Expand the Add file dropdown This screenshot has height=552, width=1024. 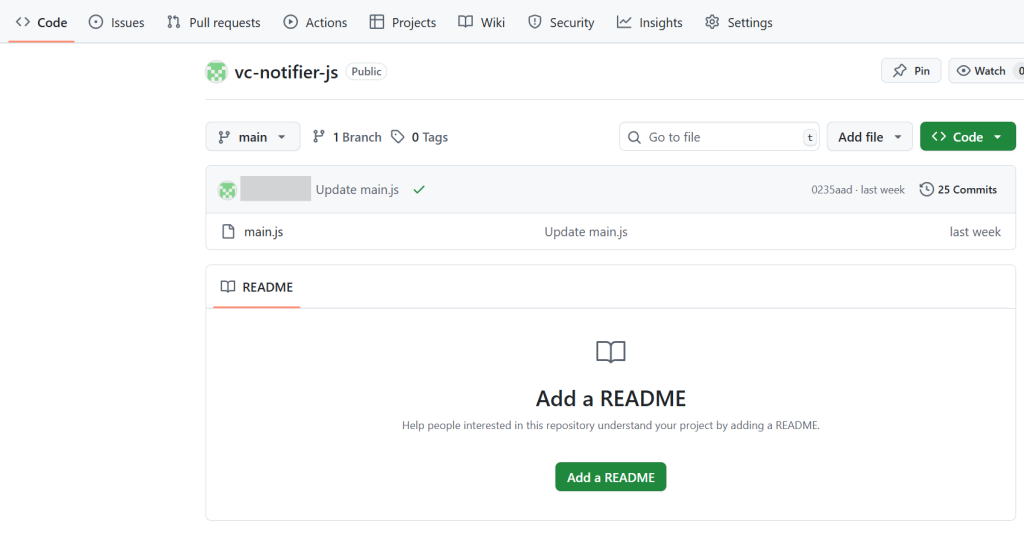coord(869,137)
